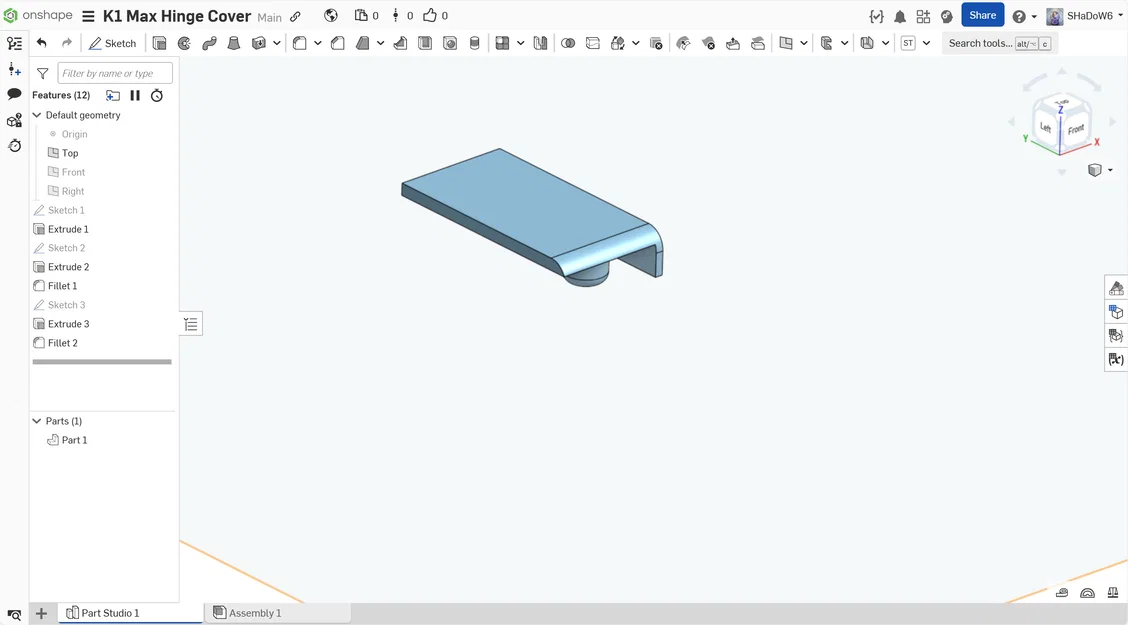Select the Plane tool icon
This screenshot has height=625, width=1128.
tap(786, 43)
